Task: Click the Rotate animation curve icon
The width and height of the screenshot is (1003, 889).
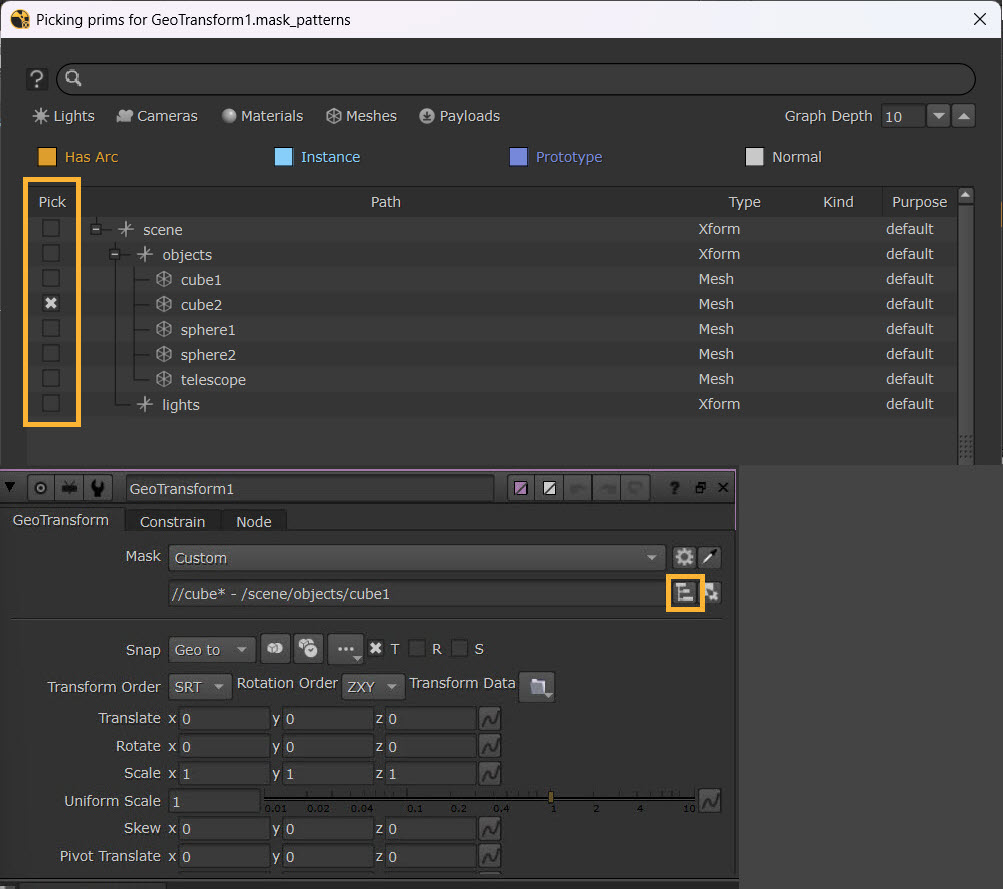Action: pos(490,746)
